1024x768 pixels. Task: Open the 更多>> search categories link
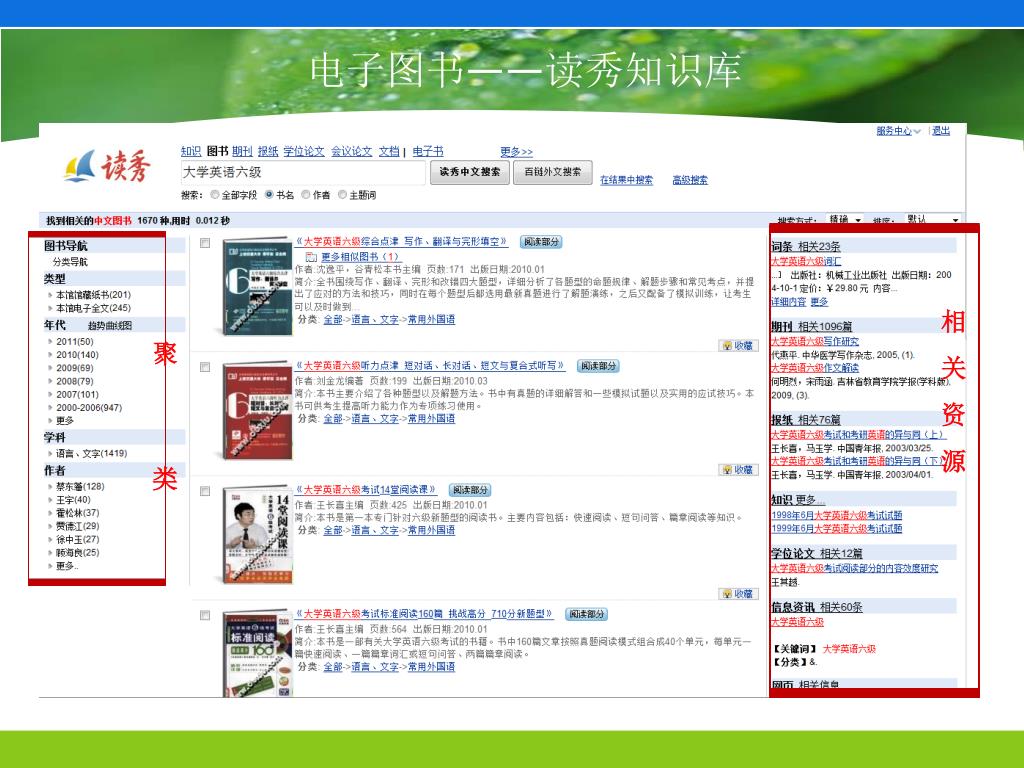tap(517, 152)
